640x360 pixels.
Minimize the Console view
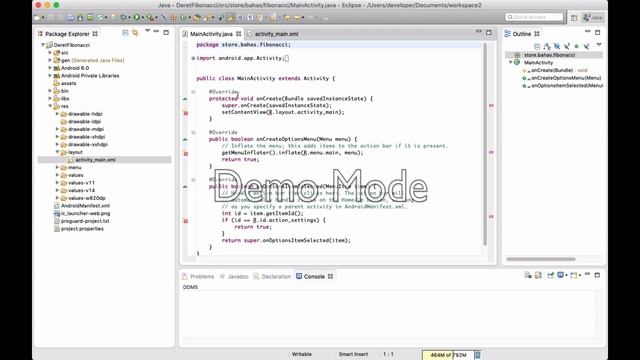click(587, 275)
